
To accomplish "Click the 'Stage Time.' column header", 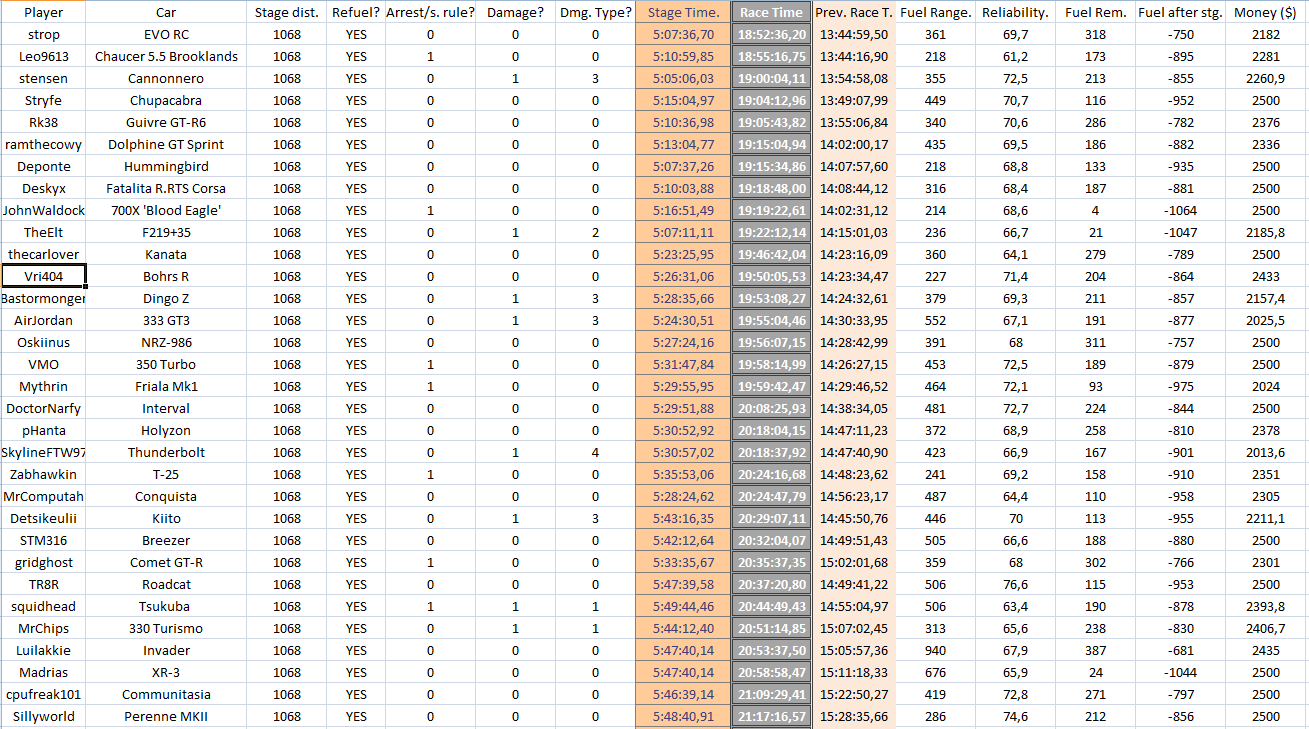I will point(682,13).
